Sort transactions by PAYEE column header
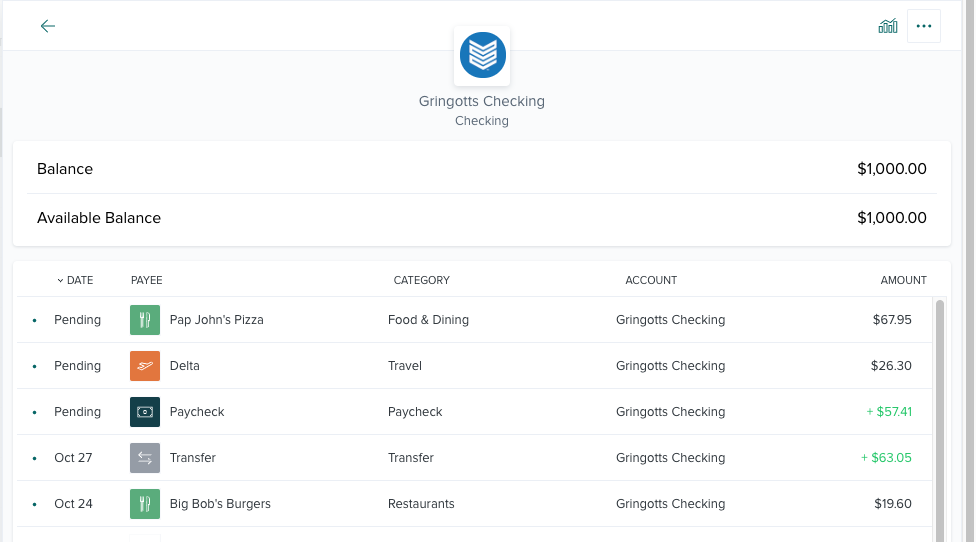This screenshot has height=542, width=976. (x=146, y=280)
